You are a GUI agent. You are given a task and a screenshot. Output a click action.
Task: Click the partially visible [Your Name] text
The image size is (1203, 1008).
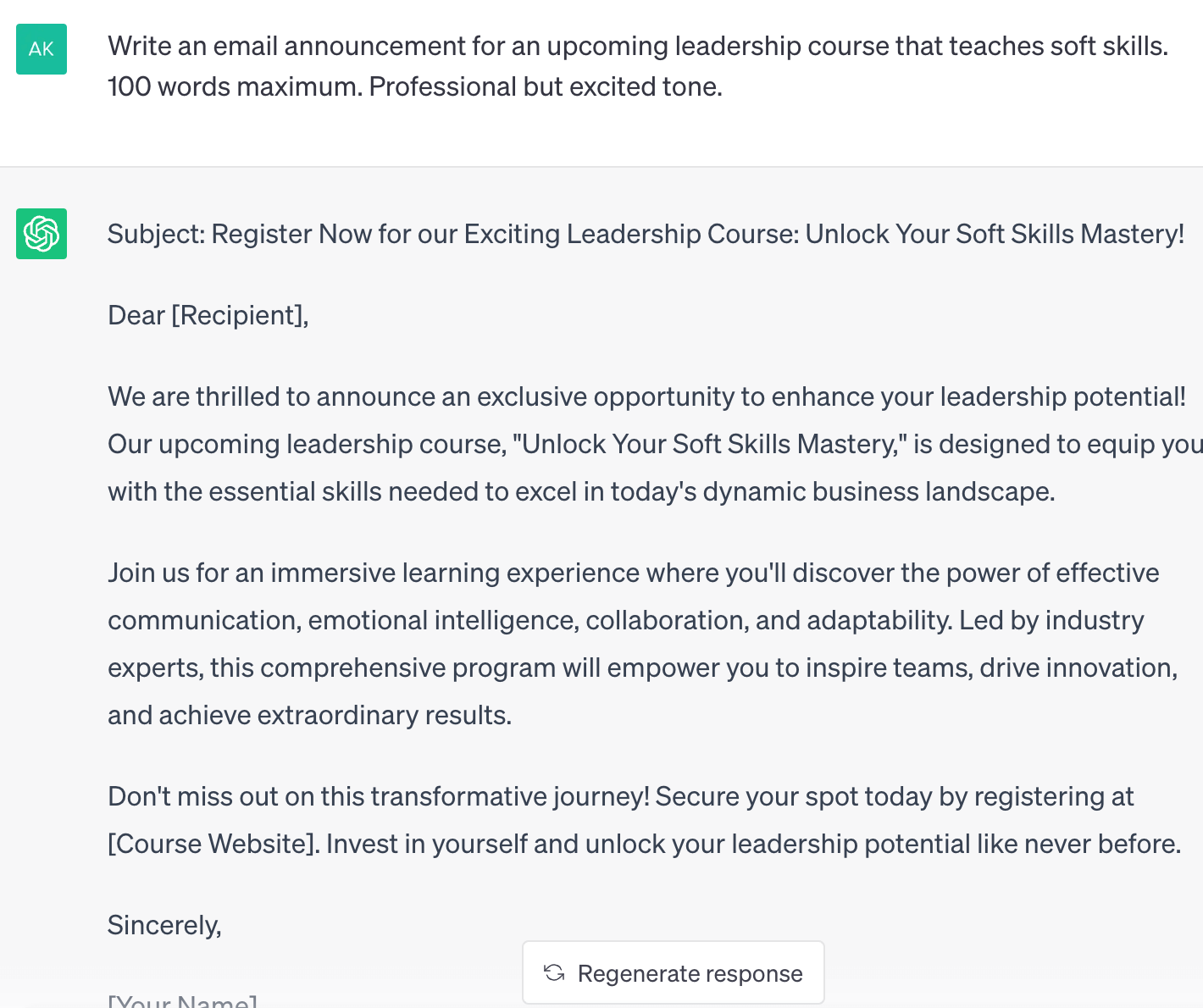(182, 1001)
